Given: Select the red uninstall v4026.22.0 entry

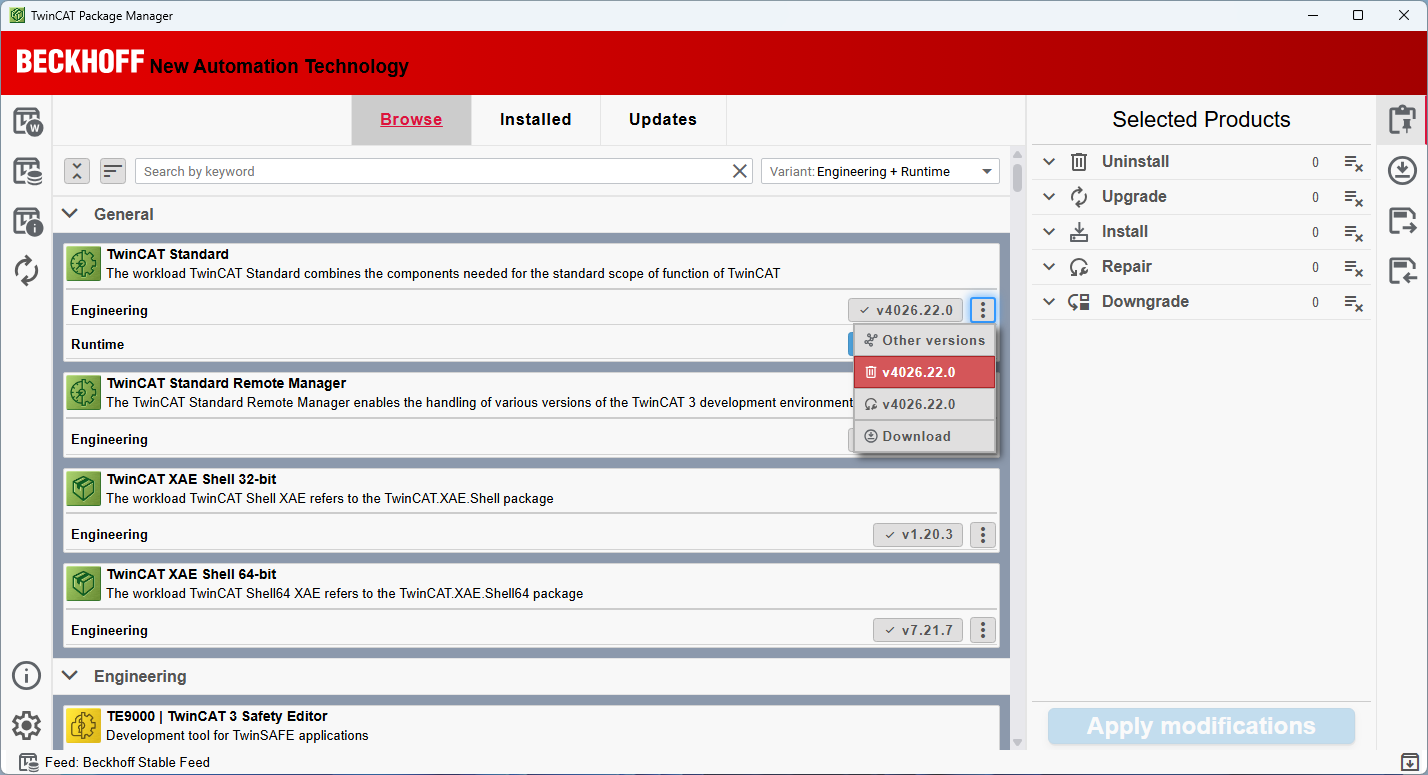Looking at the screenshot, I should pyautogui.click(x=925, y=372).
